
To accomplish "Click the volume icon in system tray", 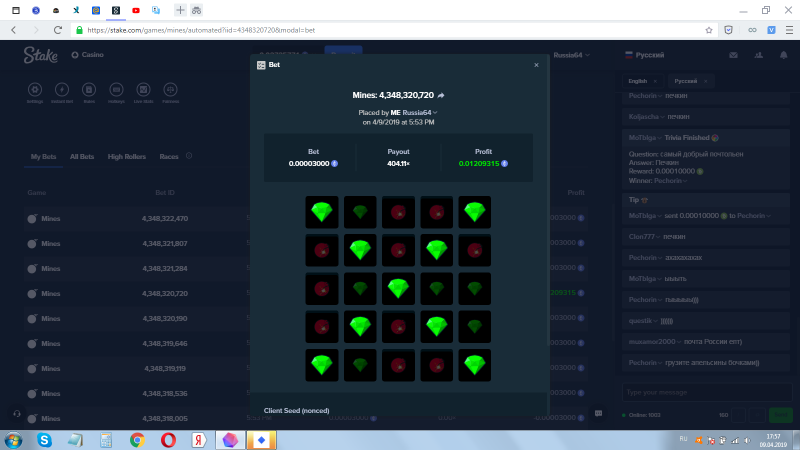I will [747, 440].
